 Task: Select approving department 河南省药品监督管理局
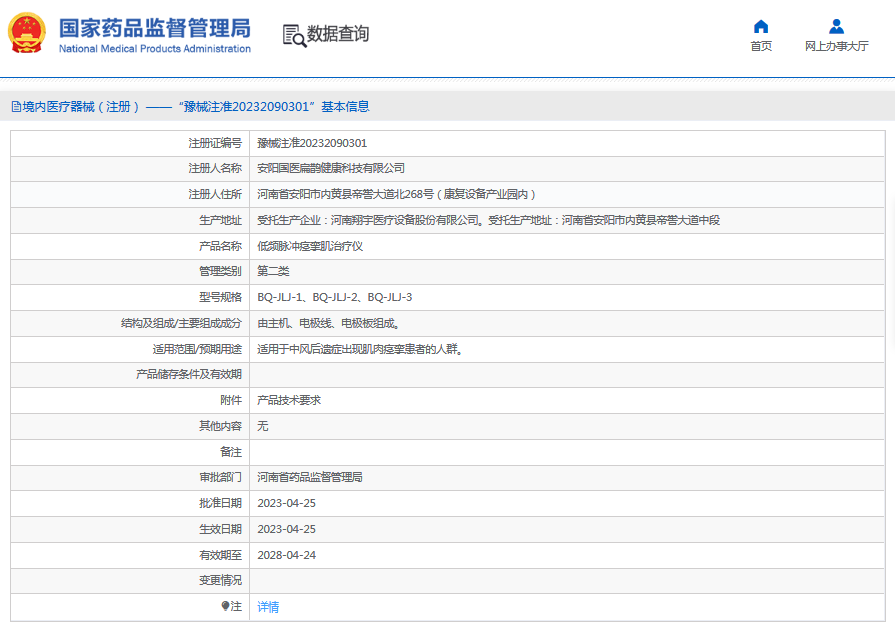[x=309, y=477]
